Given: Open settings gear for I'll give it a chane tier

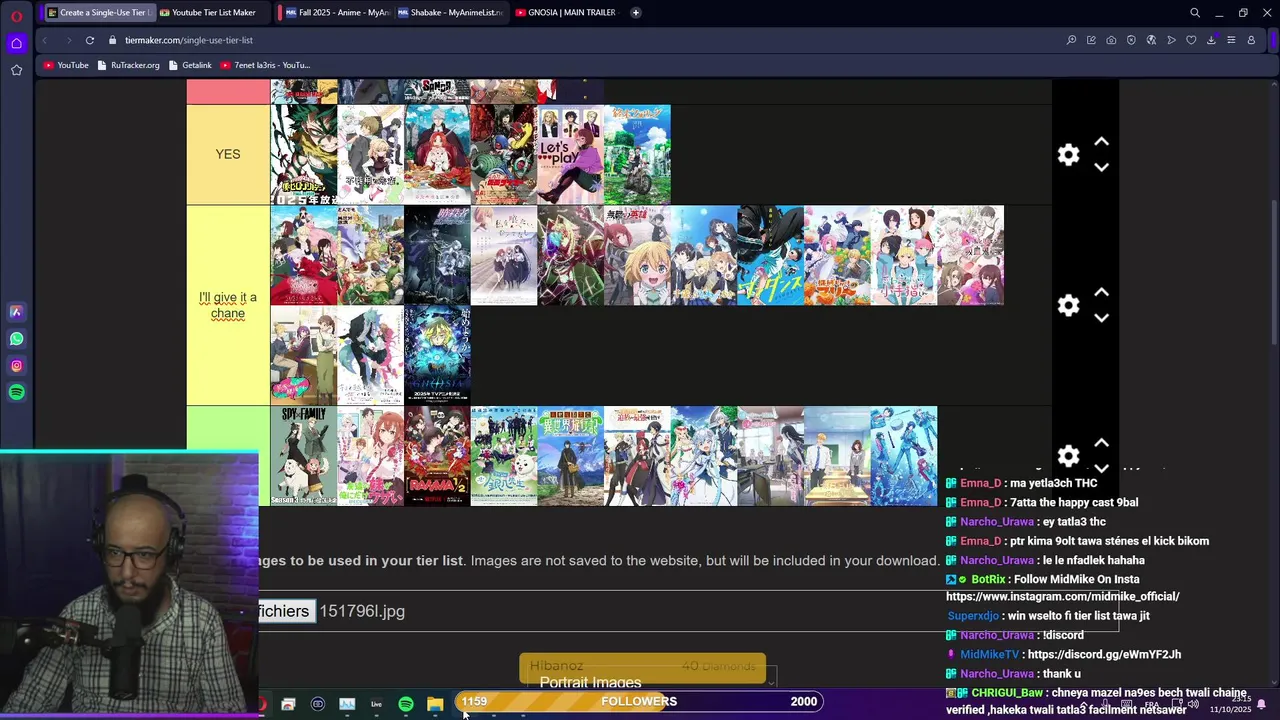Looking at the screenshot, I should point(1069,306).
